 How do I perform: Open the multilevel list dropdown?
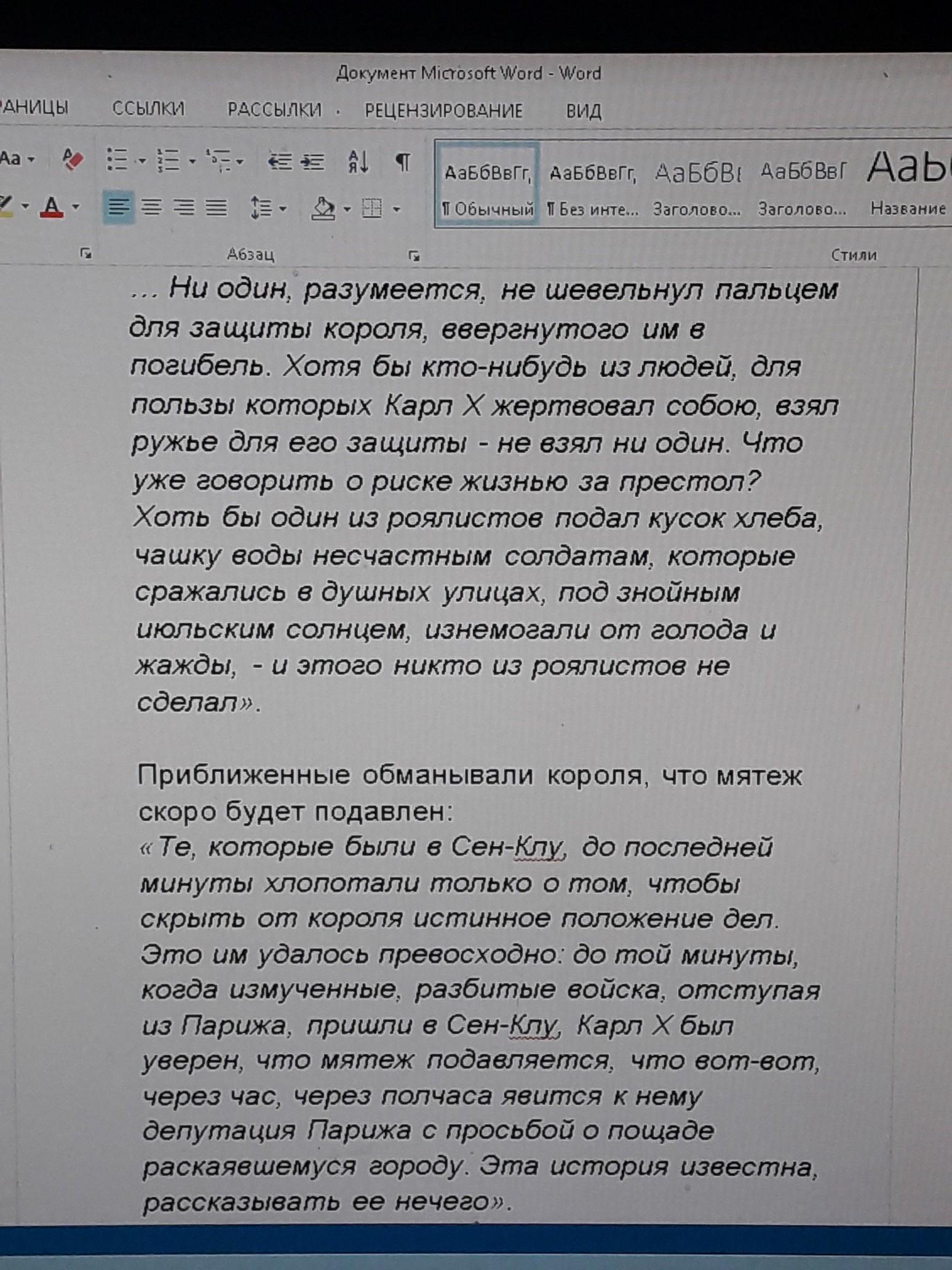coord(224,161)
